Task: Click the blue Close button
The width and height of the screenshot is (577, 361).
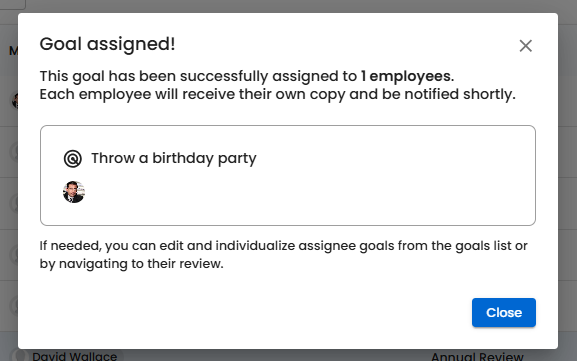Action: 504,312
